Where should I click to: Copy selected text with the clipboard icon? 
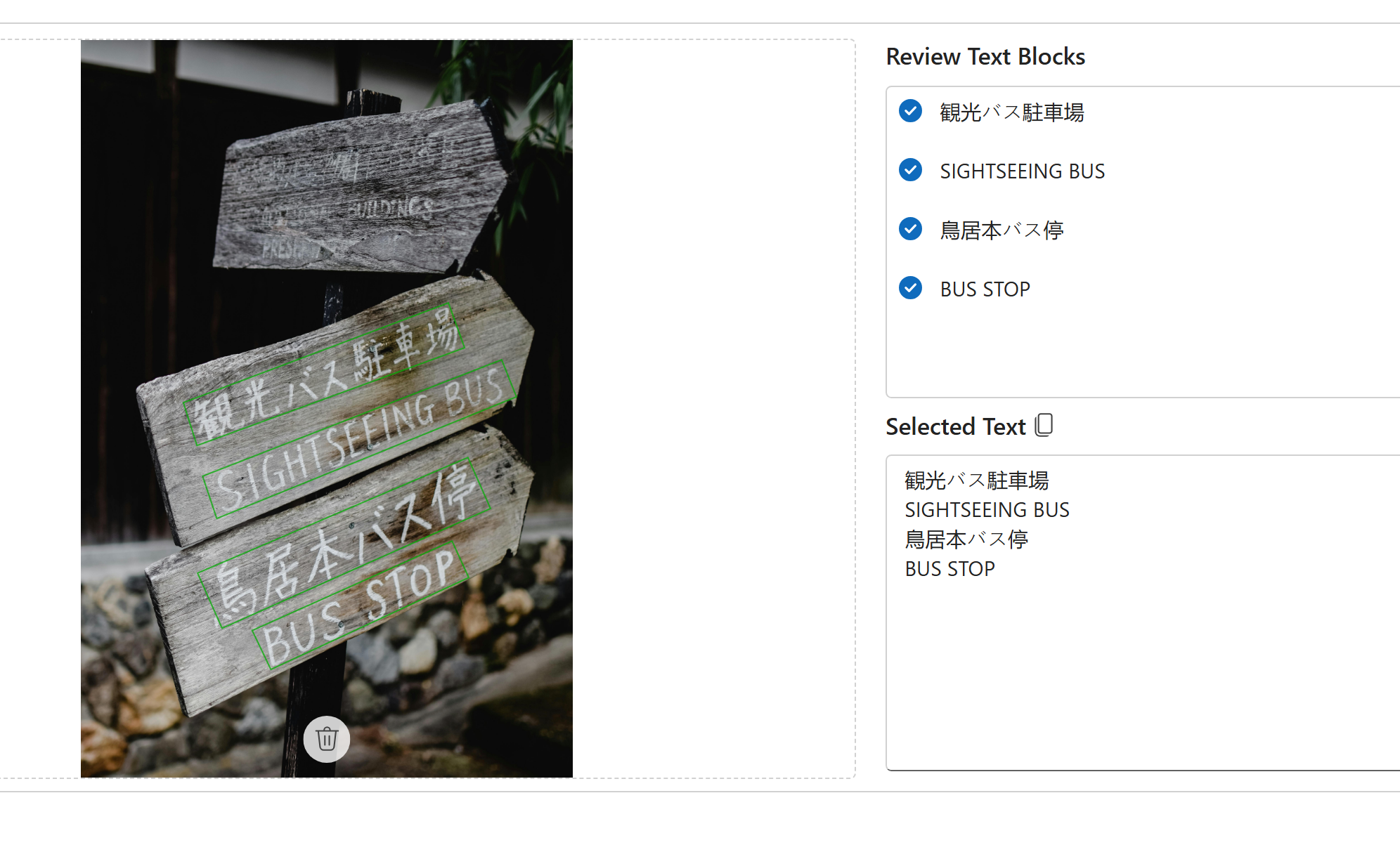click(1044, 425)
